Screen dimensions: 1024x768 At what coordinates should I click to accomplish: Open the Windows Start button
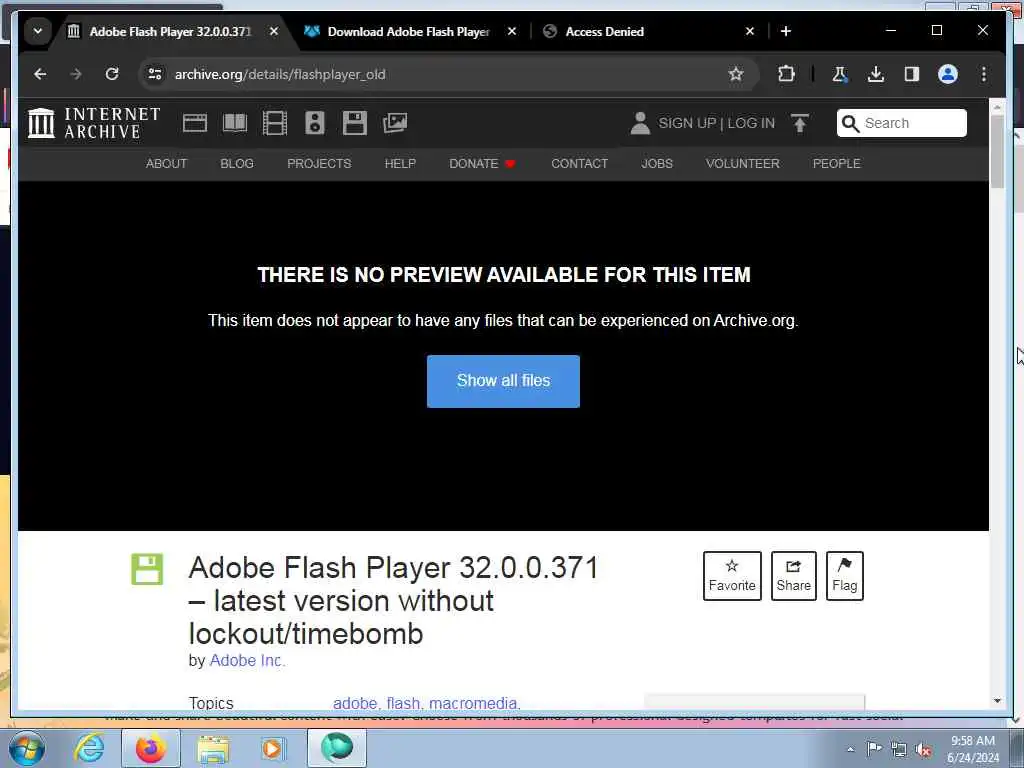pos(27,748)
